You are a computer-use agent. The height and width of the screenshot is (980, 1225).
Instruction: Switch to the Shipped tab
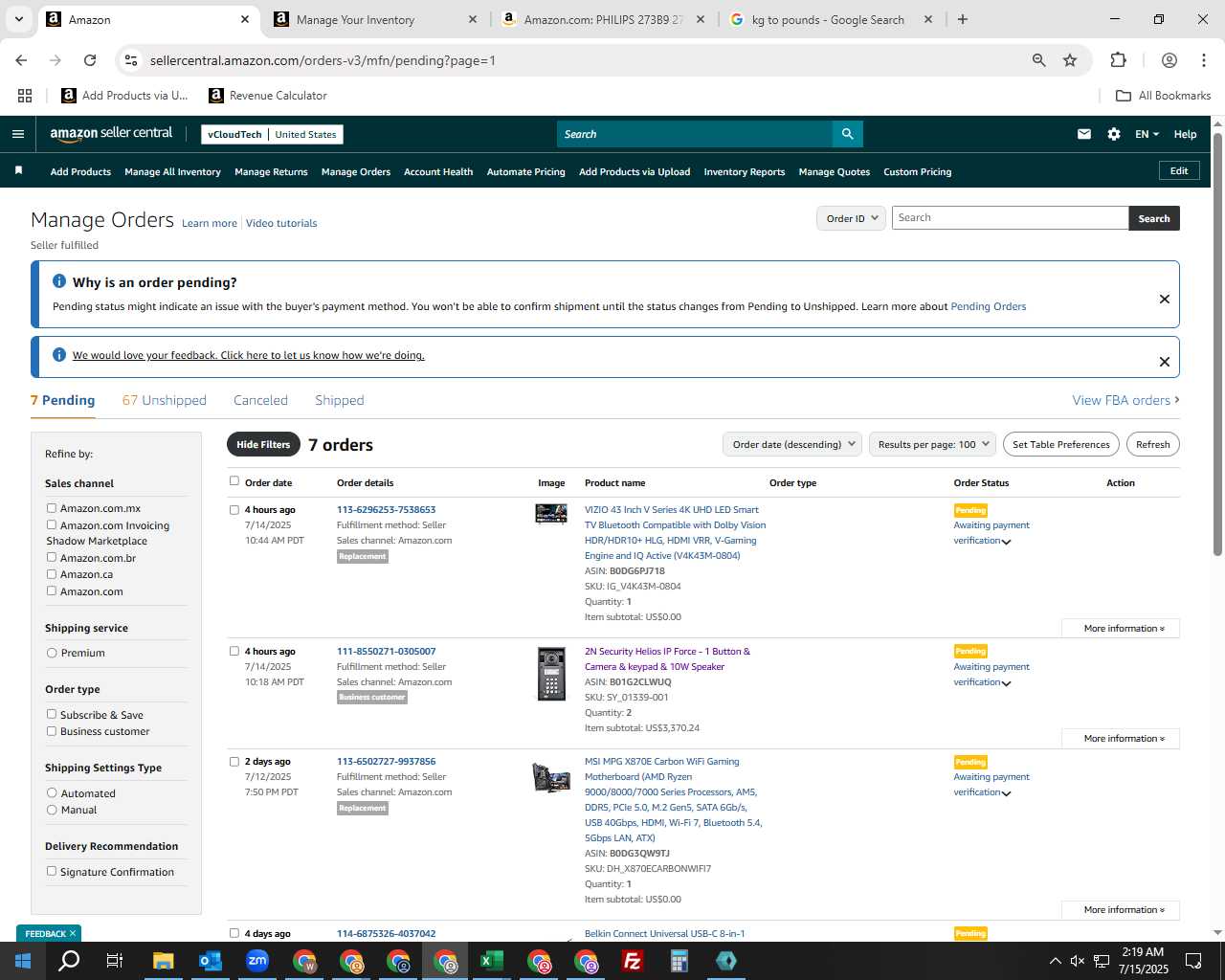tap(340, 400)
